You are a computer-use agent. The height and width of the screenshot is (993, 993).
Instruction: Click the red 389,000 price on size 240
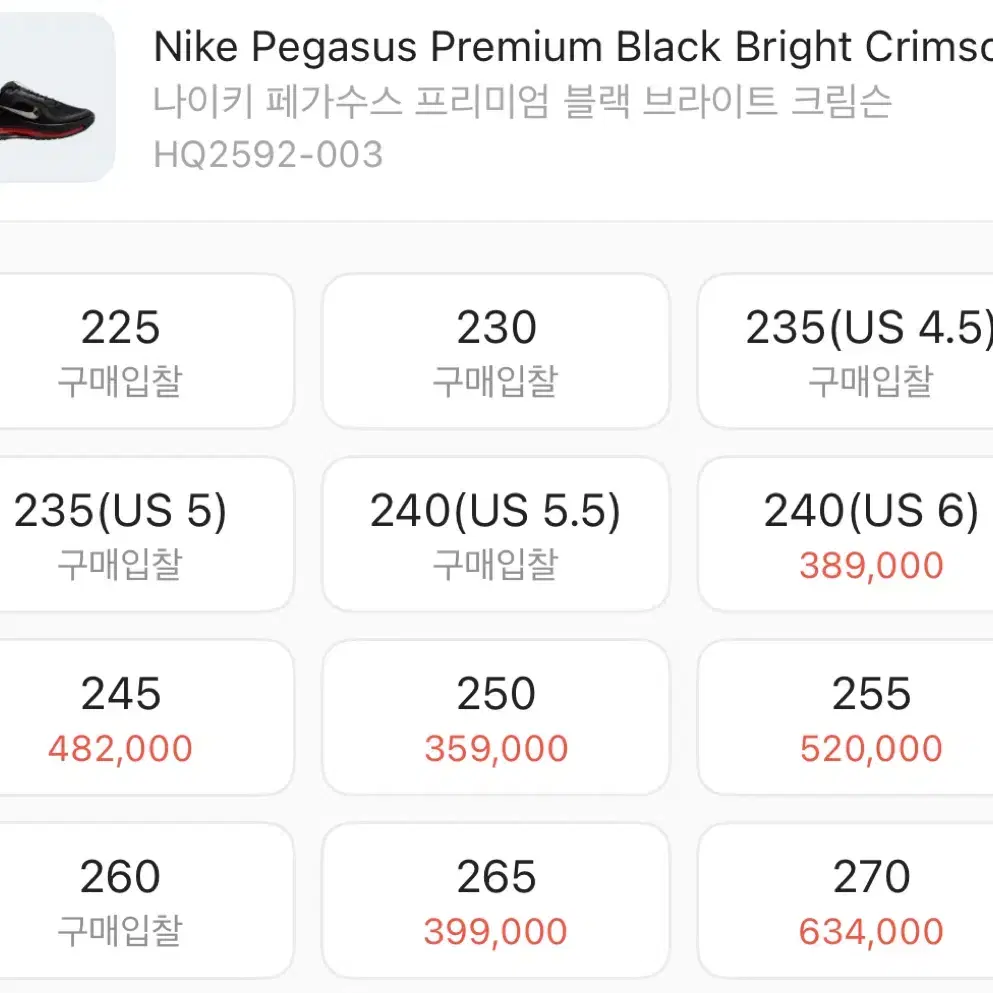click(x=868, y=565)
